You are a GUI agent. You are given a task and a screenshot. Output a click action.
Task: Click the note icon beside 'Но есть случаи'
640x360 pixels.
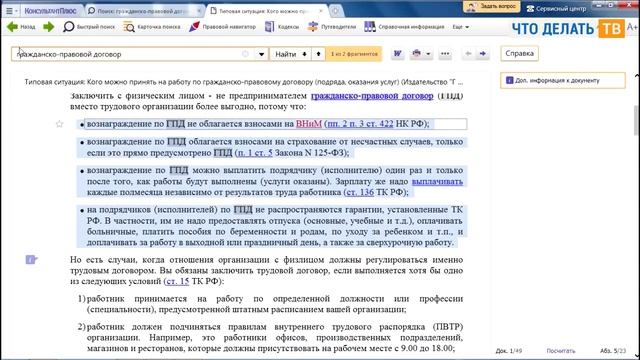[31, 260]
